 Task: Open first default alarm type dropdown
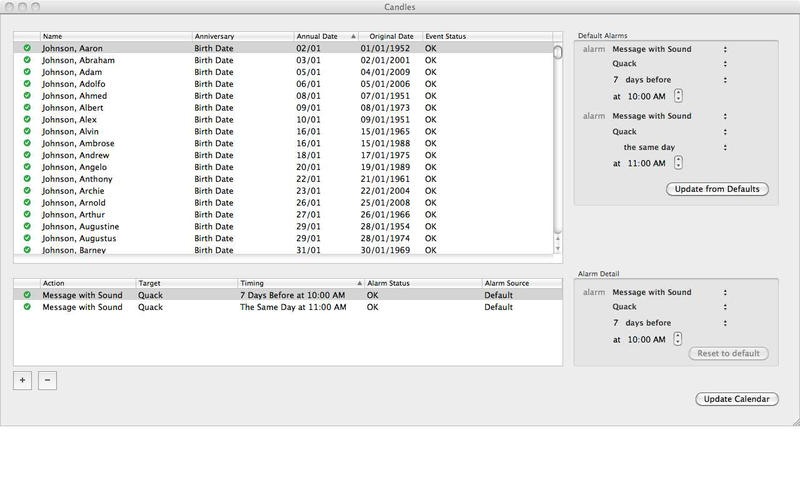668,49
